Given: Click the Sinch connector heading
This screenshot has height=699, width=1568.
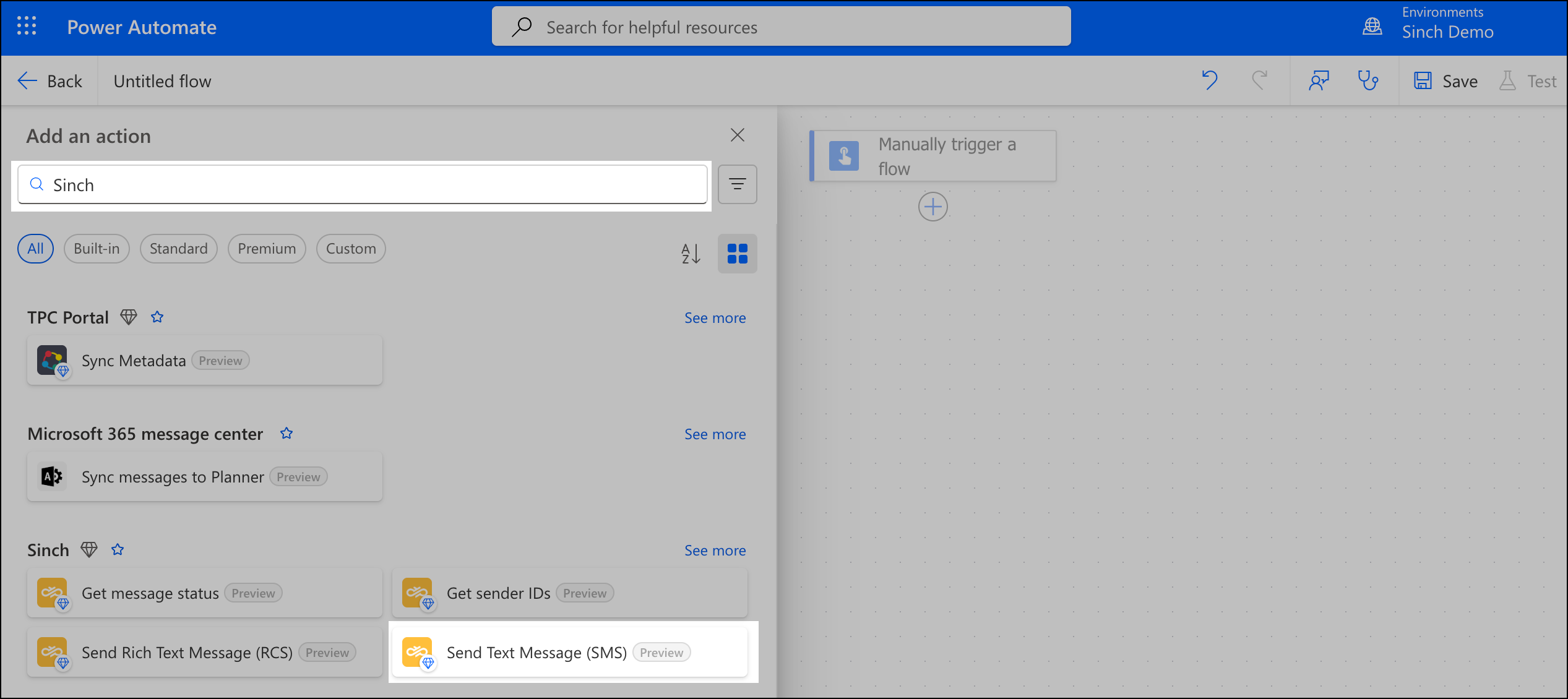Looking at the screenshot, I should [x=48, y=550].
